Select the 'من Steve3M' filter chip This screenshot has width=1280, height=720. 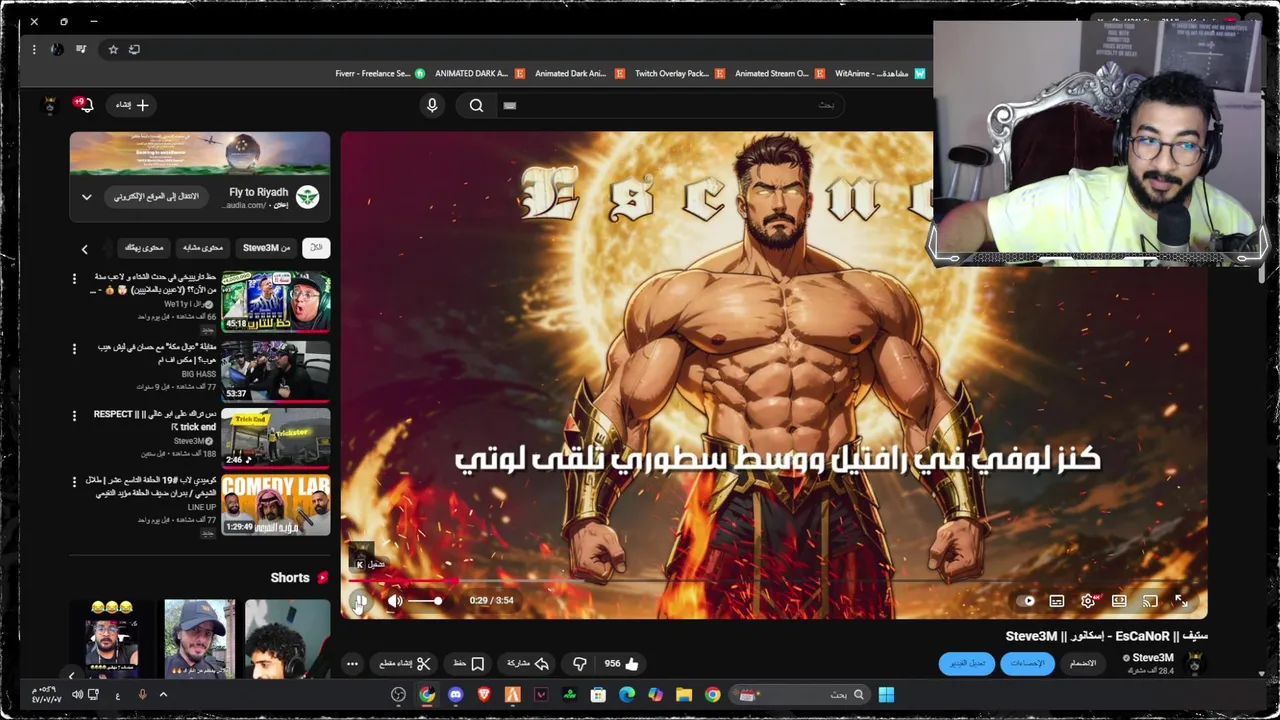[x=266, y=248]
